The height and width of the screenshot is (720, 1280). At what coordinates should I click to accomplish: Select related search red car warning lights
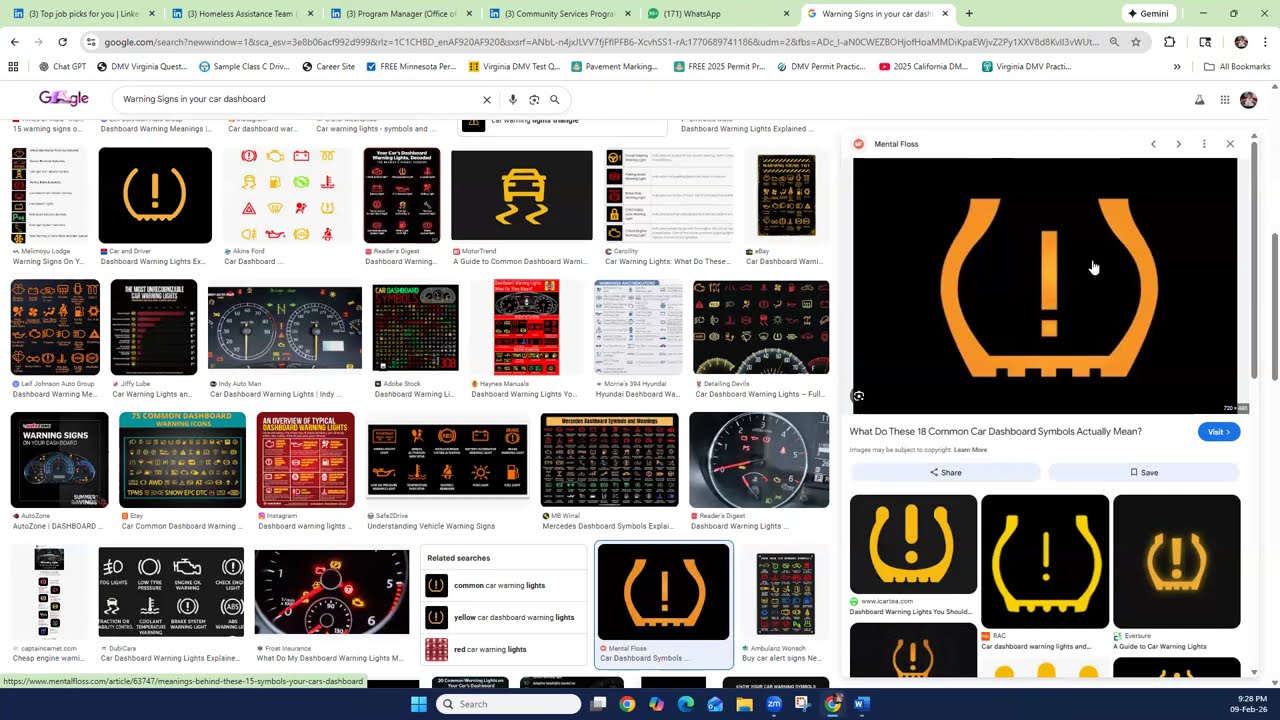point(505,650)
